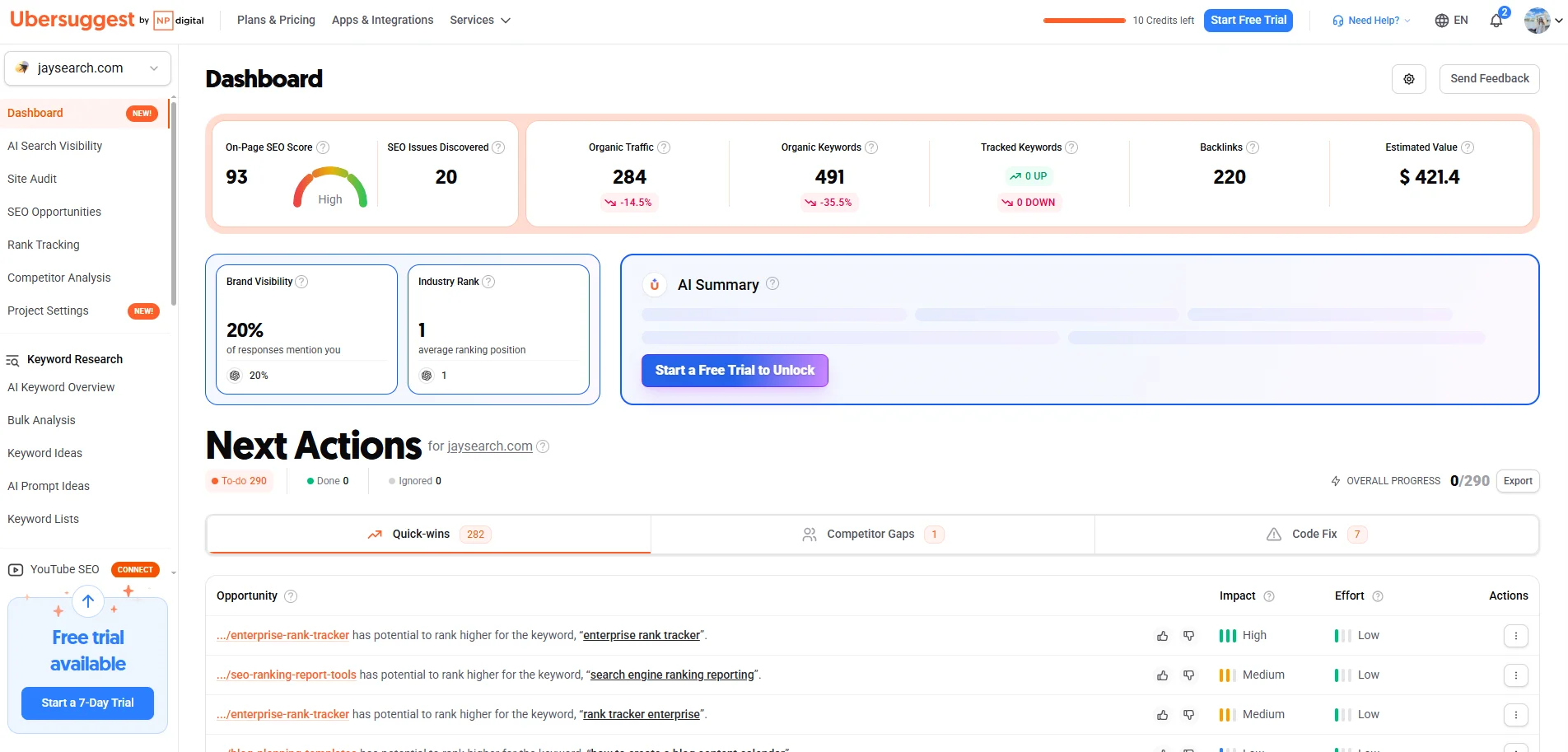Open the jaysearch.com link beside Next Actions
The image size is (1568, 752).
(x=490, y=446)
